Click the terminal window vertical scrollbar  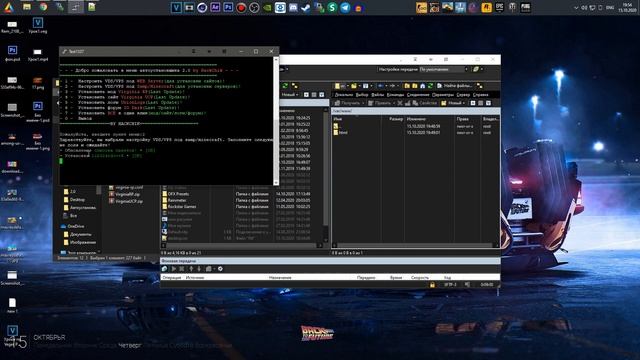click(x=276, y=120)
